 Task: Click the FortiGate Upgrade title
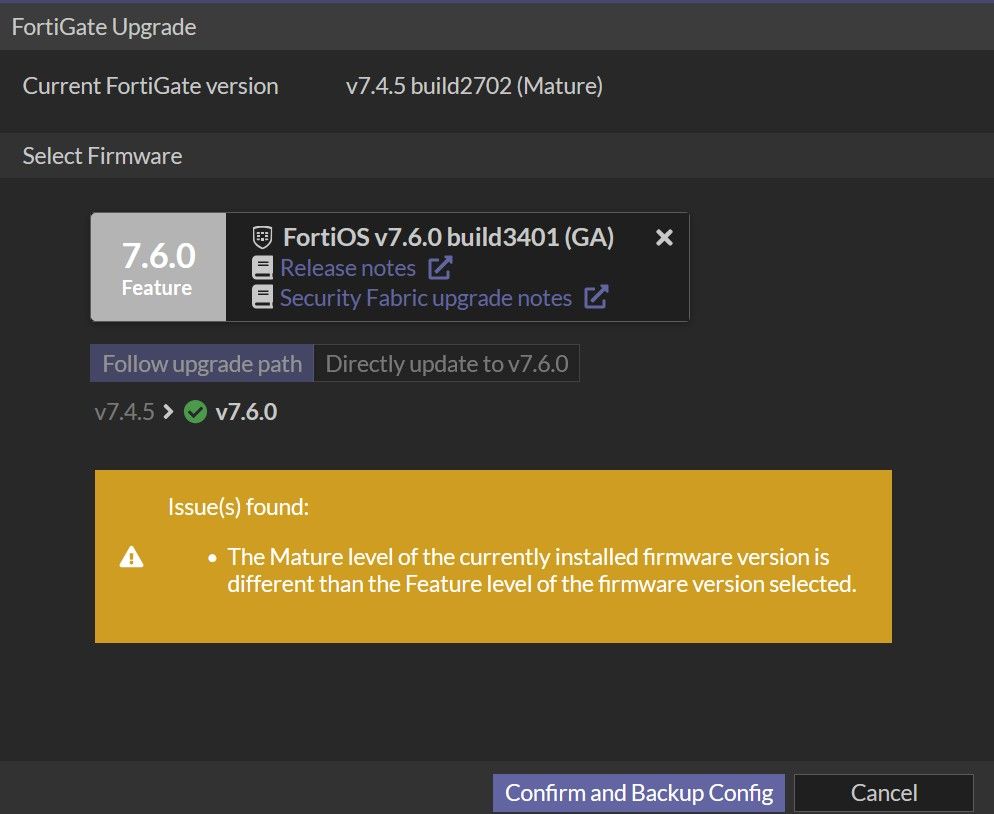[x=104, y=27]
